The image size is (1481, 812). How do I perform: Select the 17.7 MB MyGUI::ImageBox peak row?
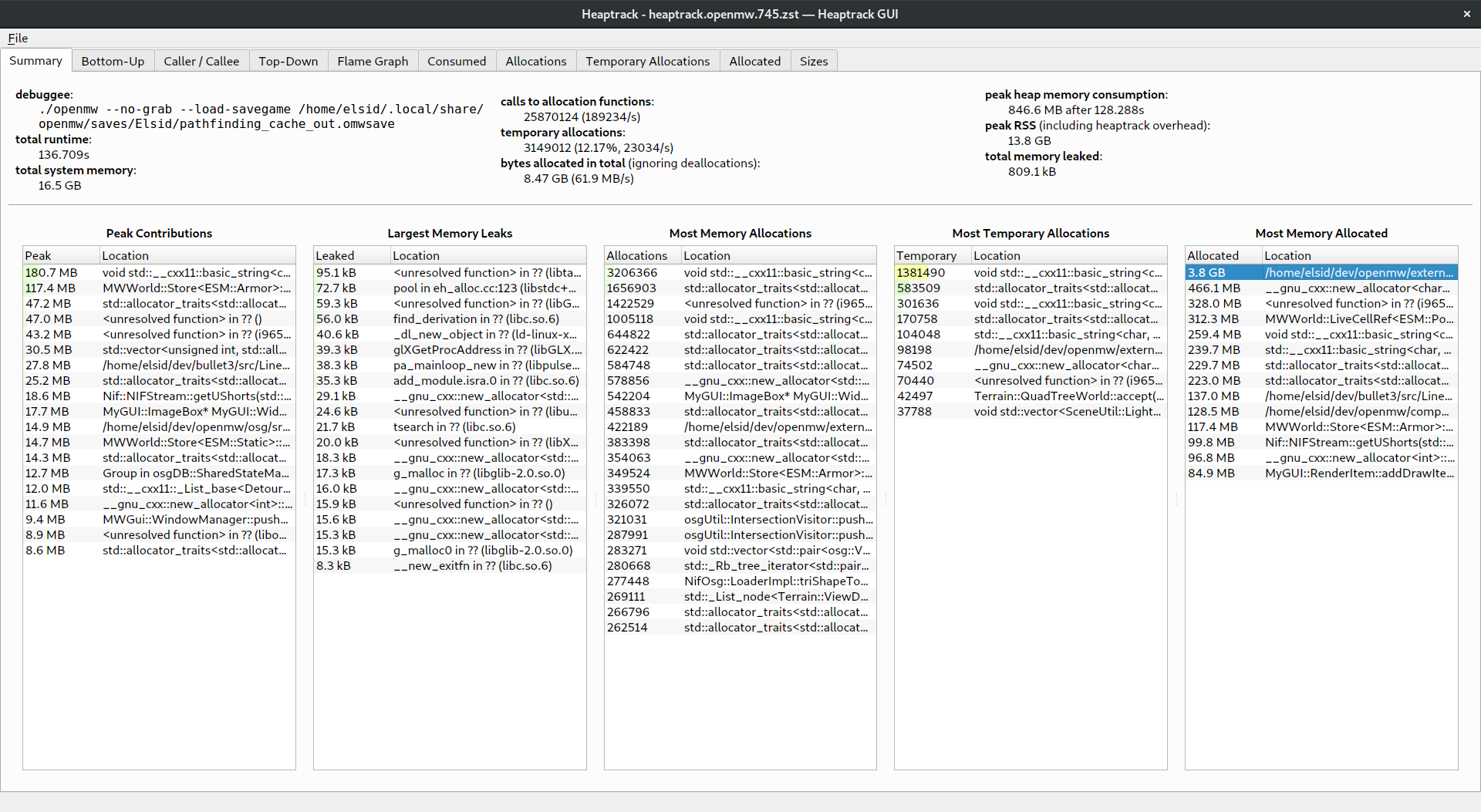click(x=159, y=411)
